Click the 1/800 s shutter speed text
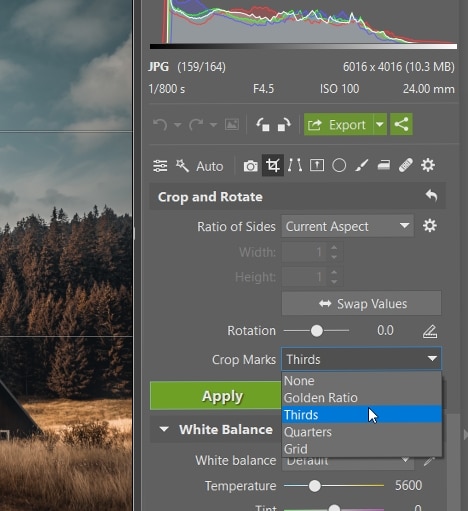The height and width of the screenshot is (511, 468). (x=167, y=89)
